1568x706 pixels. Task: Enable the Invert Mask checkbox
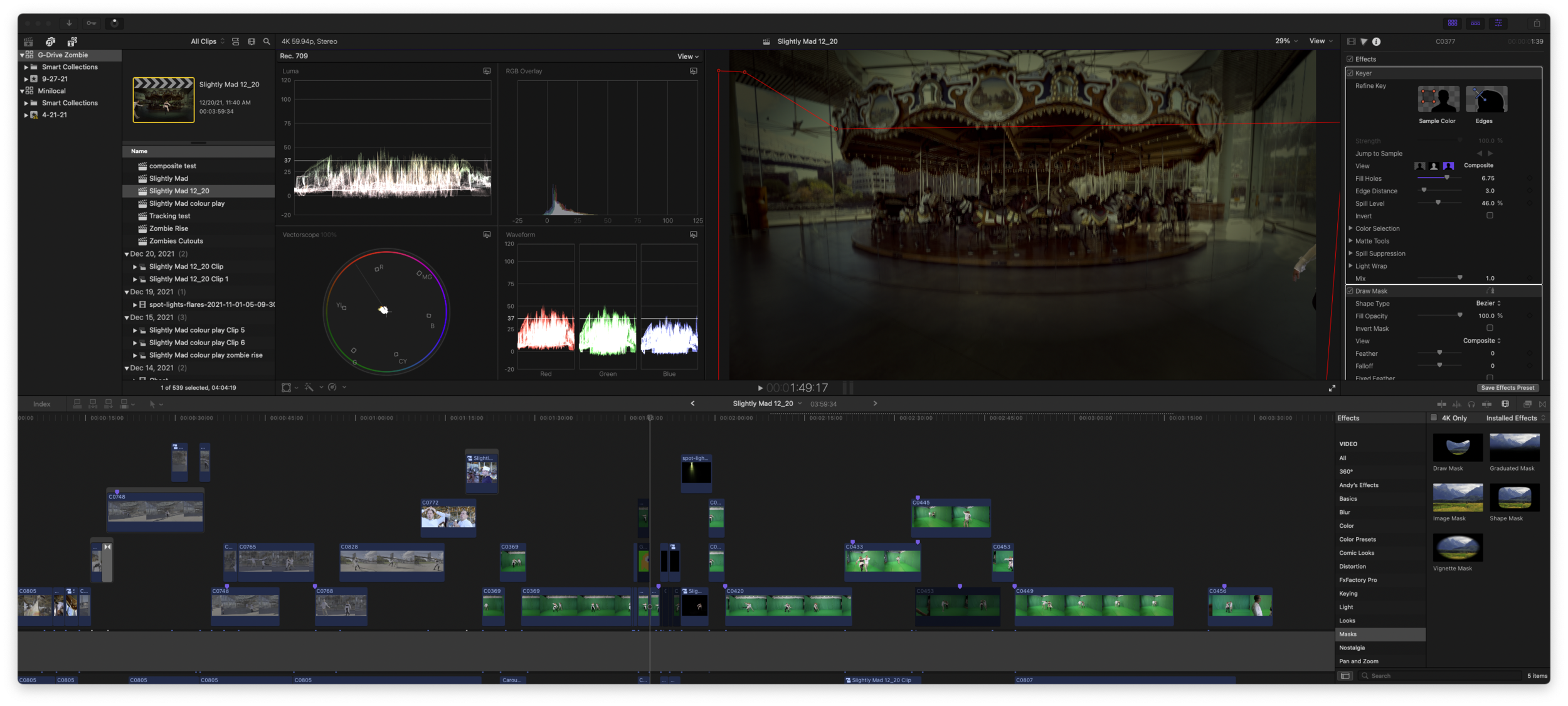tap(1490, 328)
